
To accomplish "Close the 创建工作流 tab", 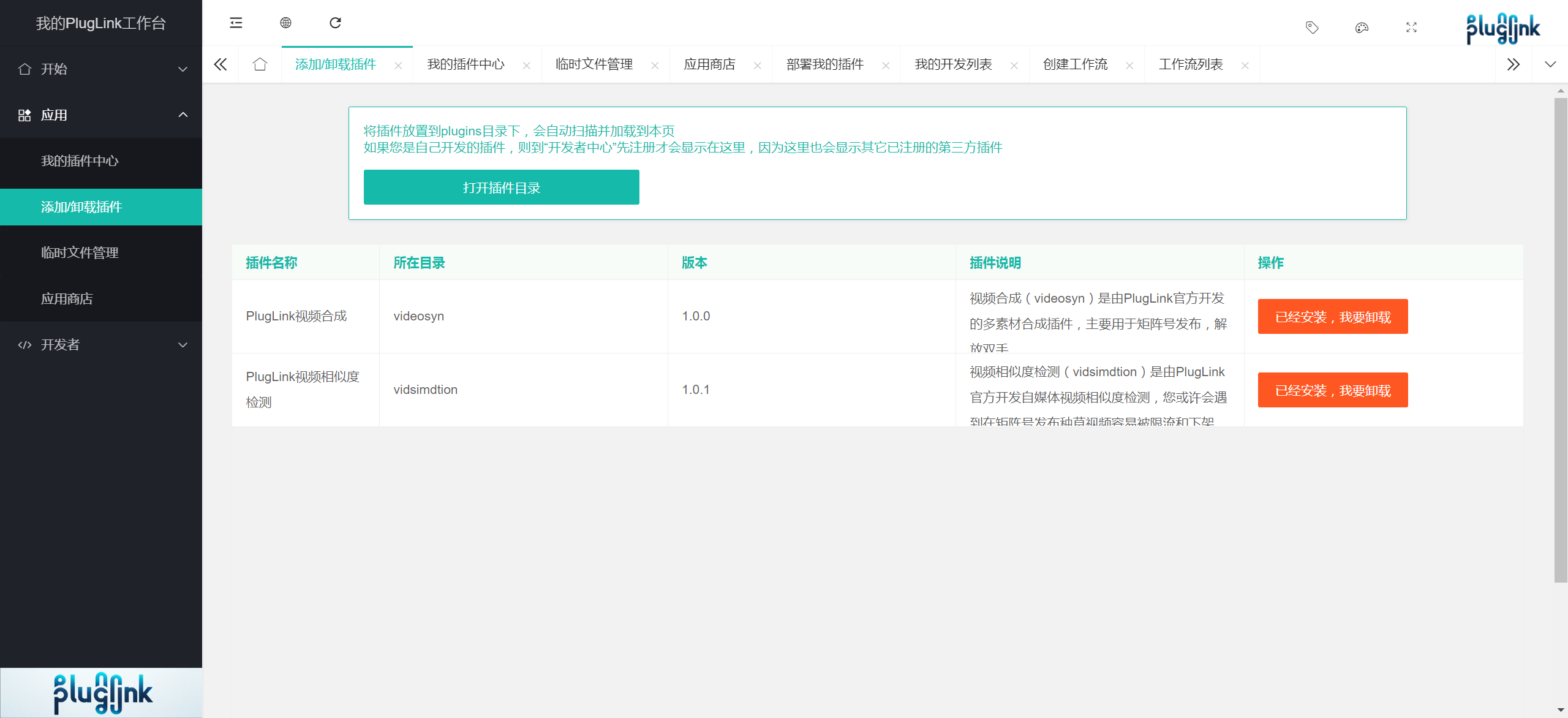I will (x=1129, y=66).
